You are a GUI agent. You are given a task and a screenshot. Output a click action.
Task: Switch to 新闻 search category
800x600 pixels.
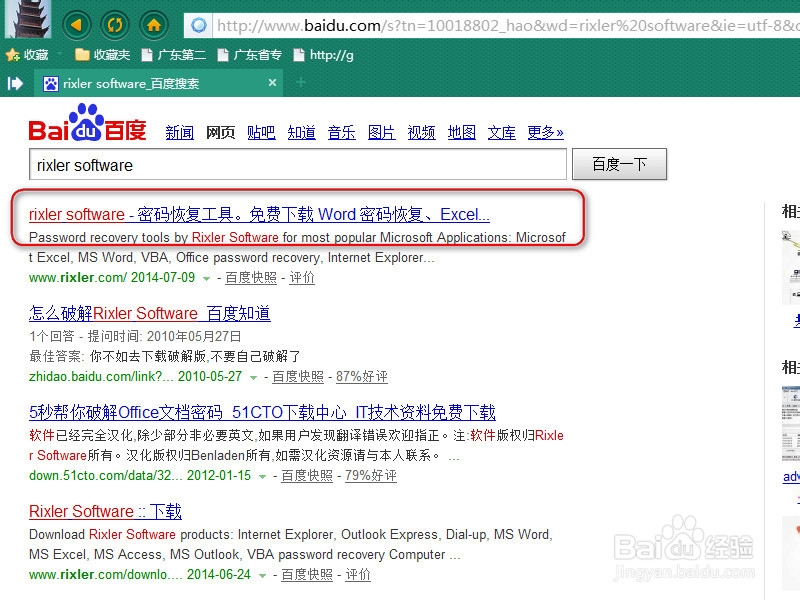(180, 133)
